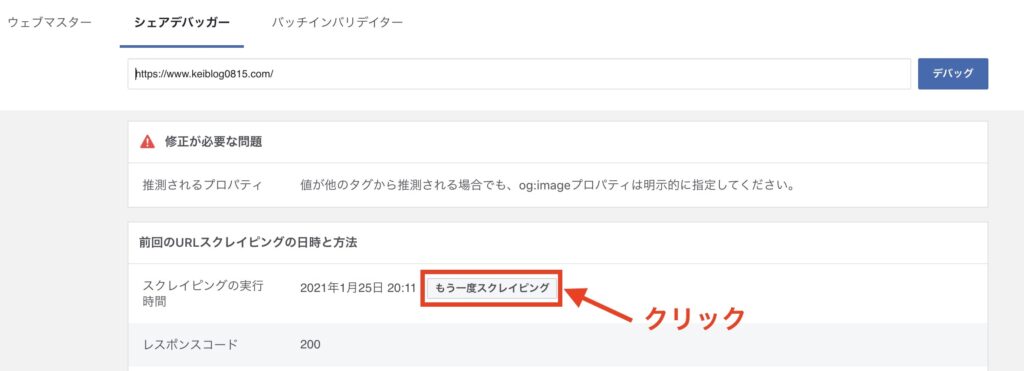Select the レスポンスコード label
The width and height of the screenshot is (1024, 371).
(190, 344)
